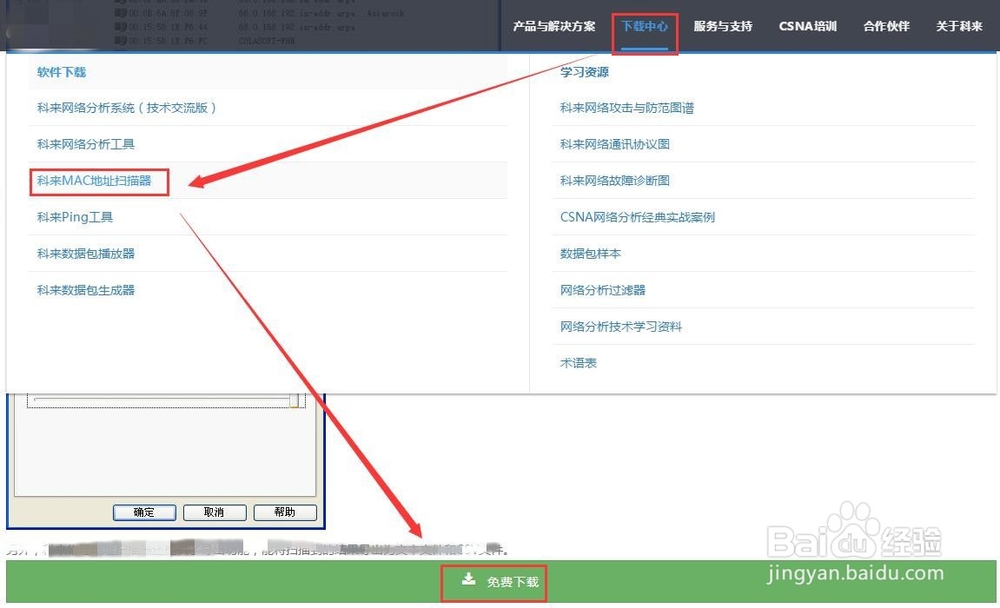This screenshot has width=1000, height=608.
Task: Open the 下载中心 navigation menu
Action: tap(644, 26)
